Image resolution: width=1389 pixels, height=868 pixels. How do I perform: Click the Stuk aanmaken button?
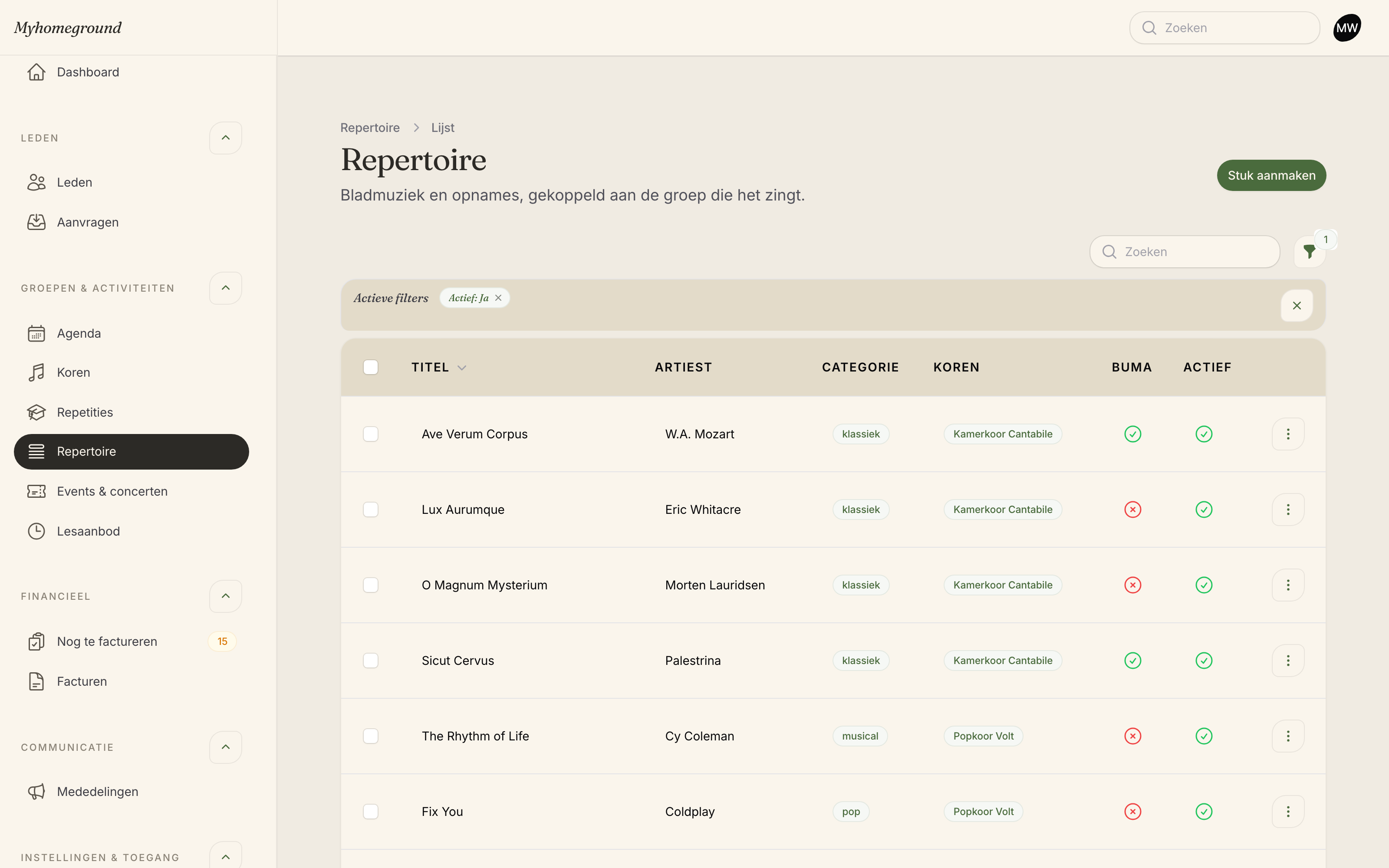coord(1271,175)
